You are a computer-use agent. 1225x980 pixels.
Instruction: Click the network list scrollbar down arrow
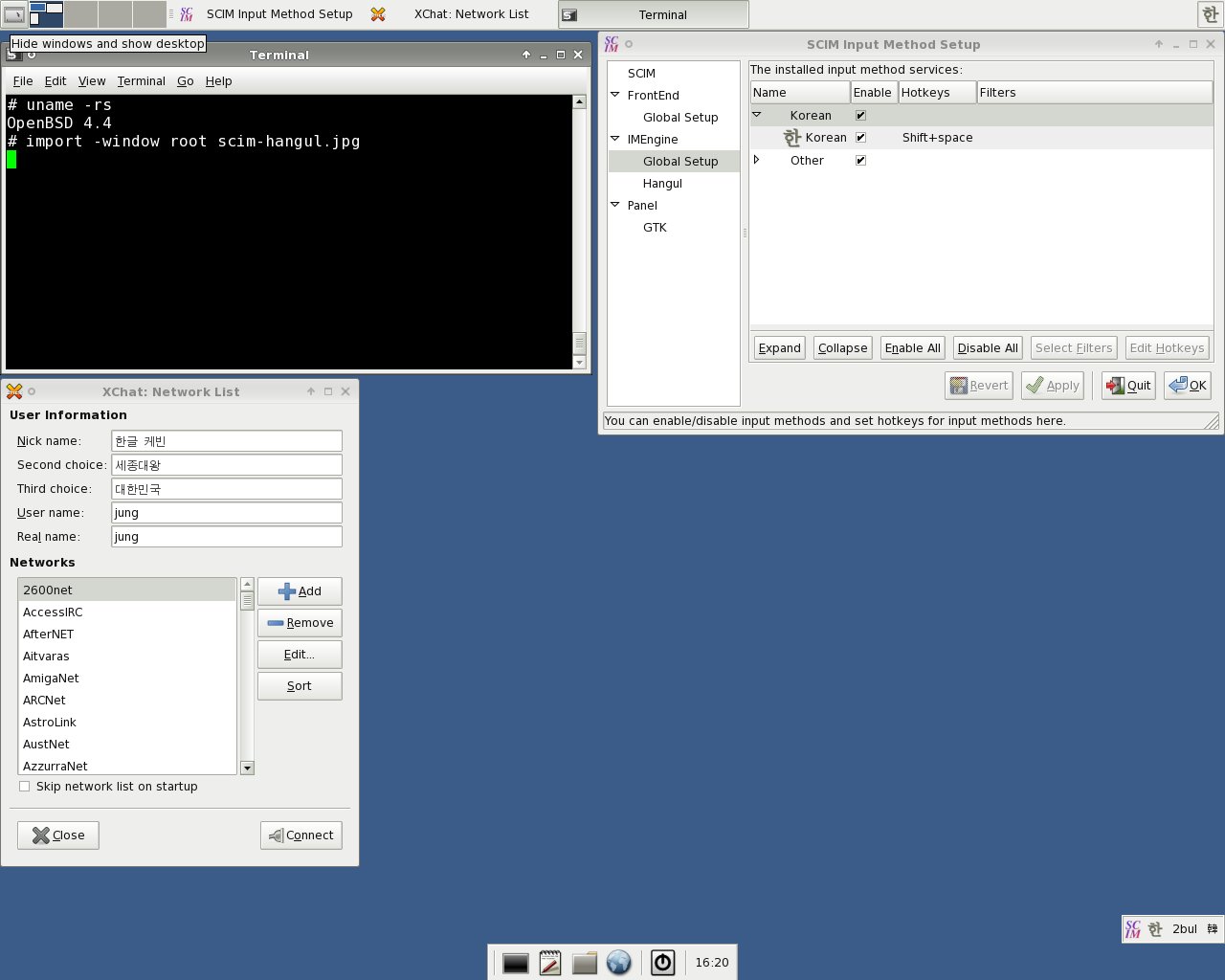pyautogui.click(x=247, y=768)
